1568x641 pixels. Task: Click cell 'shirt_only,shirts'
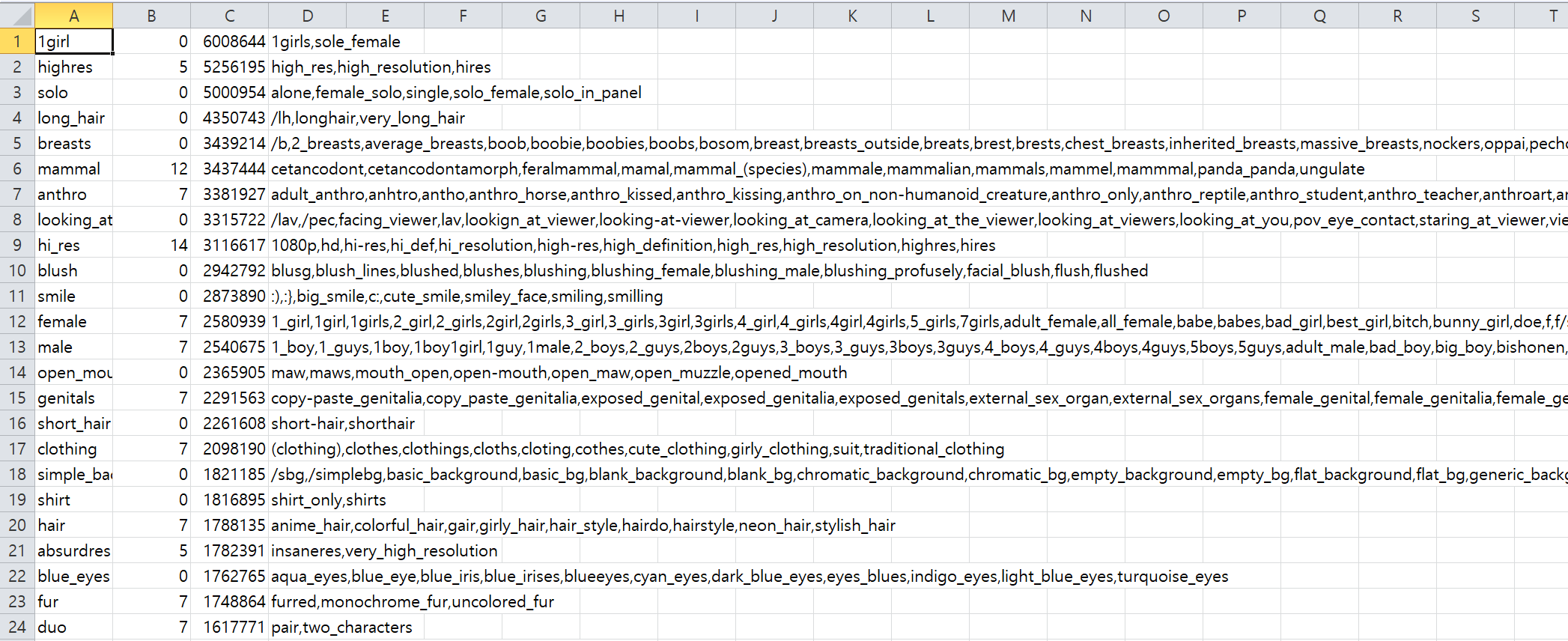coord(329,499)
